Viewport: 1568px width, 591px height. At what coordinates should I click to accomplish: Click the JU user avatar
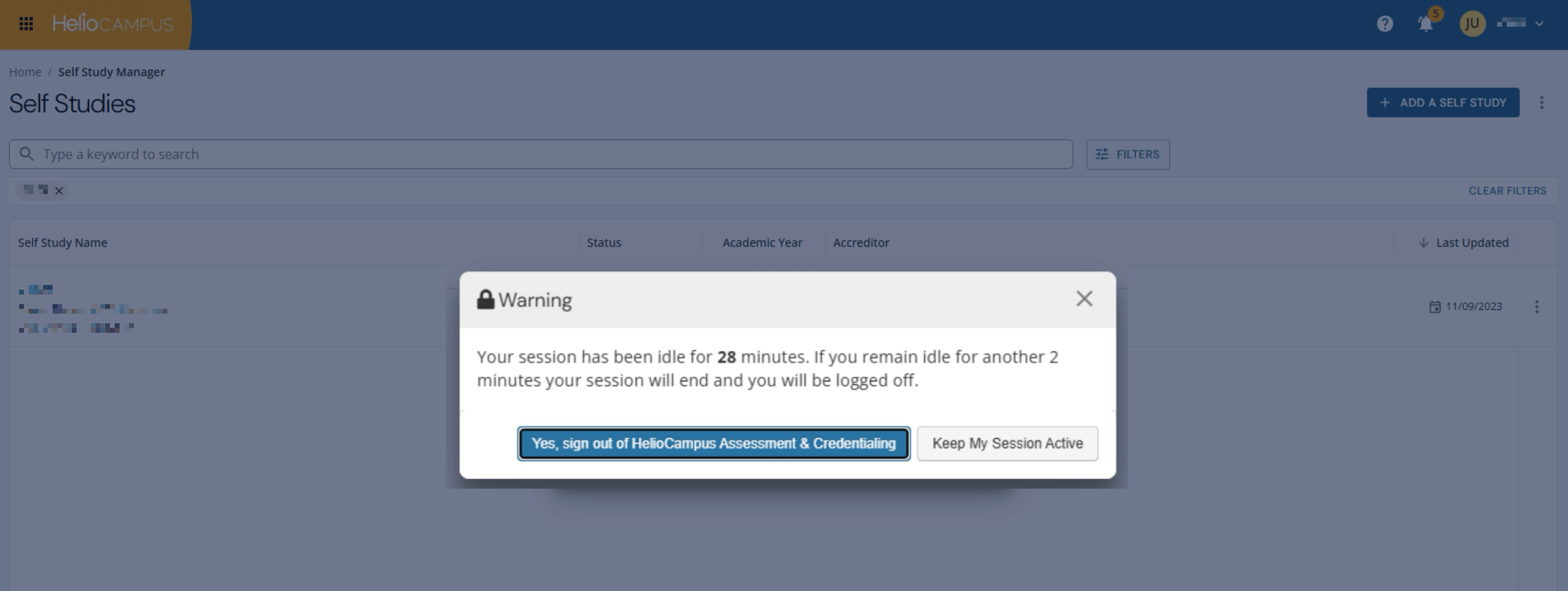point(1472,24)
